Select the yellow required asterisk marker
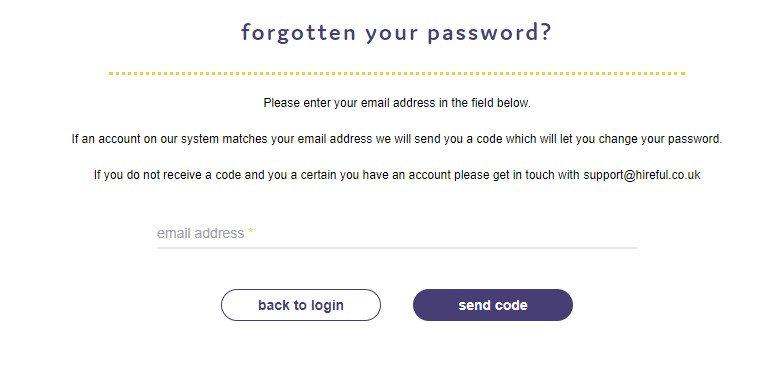 click(x=251, y=232)
